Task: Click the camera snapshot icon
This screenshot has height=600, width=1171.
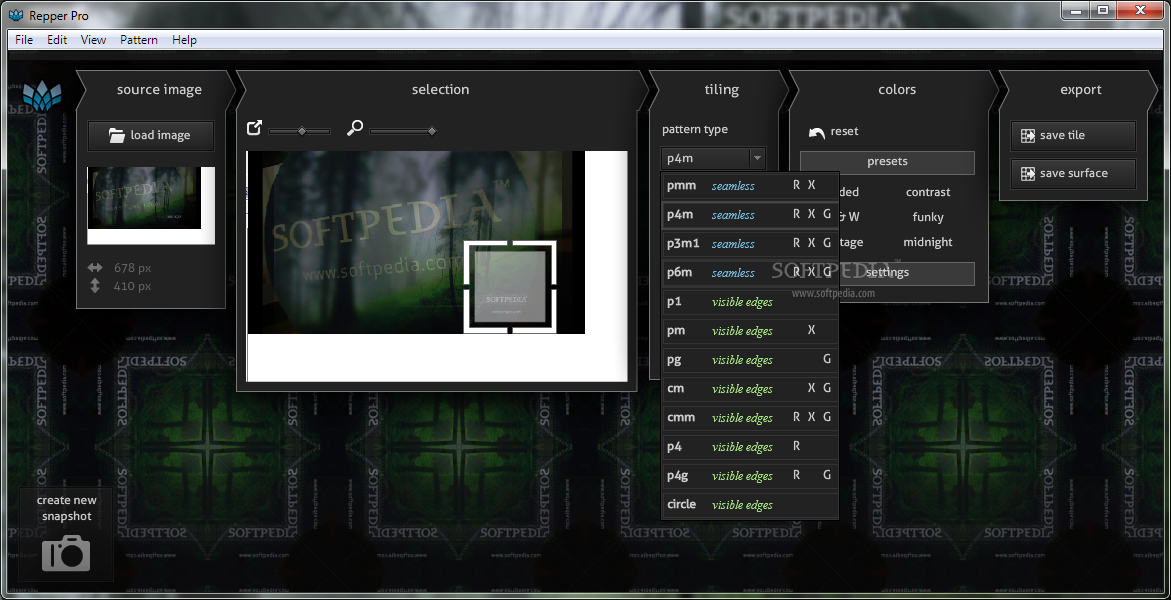Action: click(x=66, y=553)
